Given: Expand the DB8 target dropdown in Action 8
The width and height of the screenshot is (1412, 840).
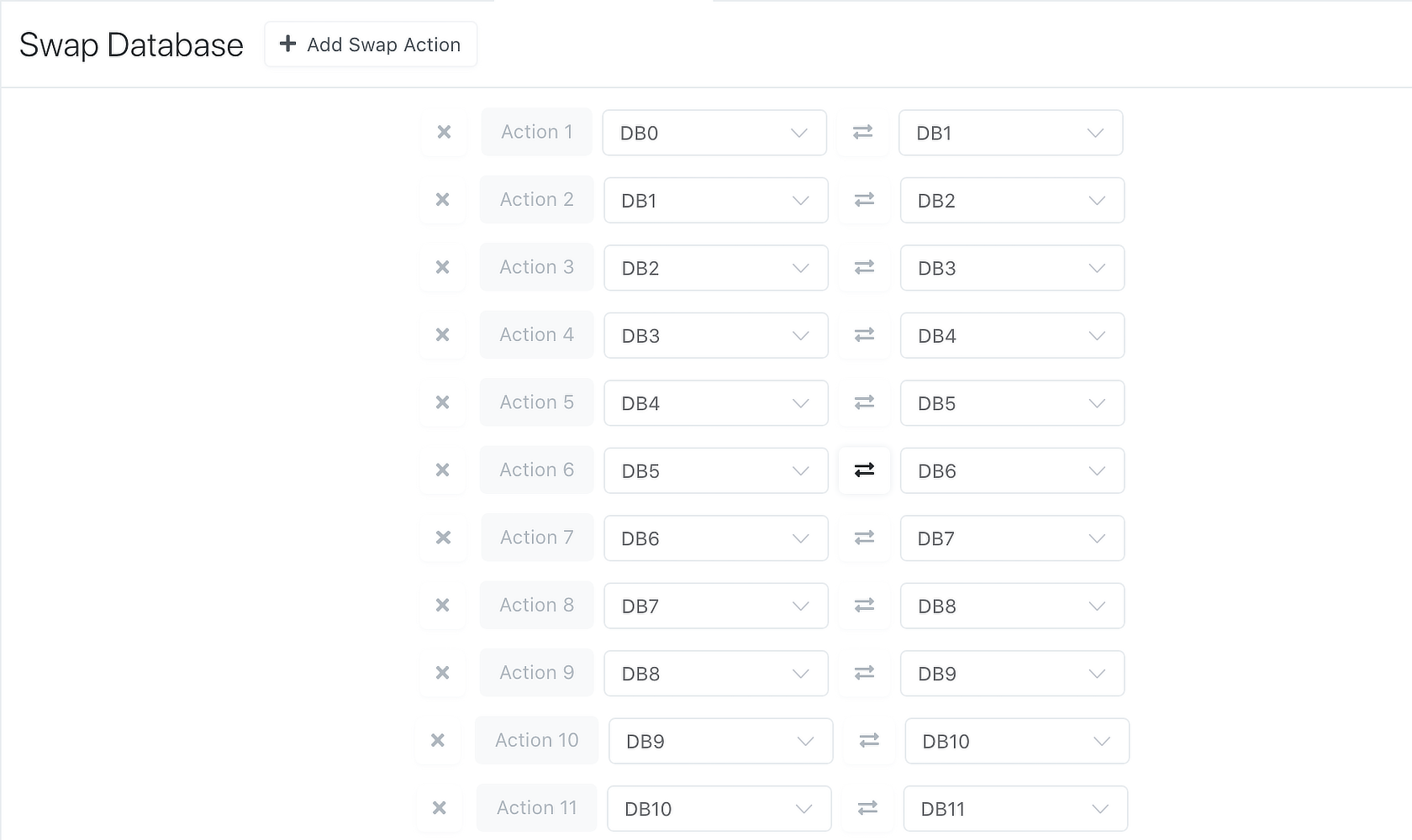Looking at the screenshot, I should point(1012,606).
